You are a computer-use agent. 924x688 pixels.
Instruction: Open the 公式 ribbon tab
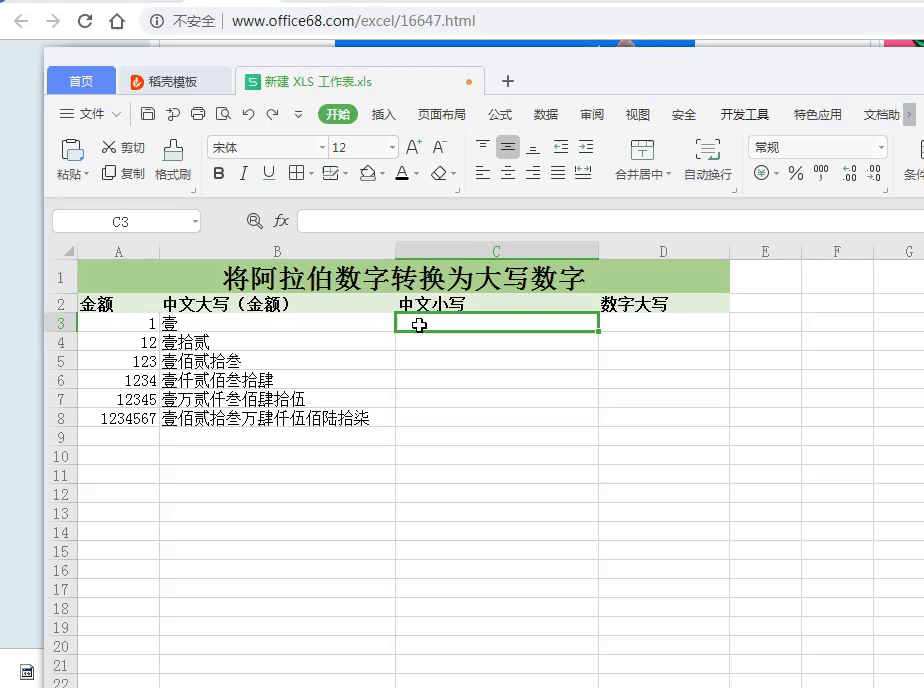[500, 114]
